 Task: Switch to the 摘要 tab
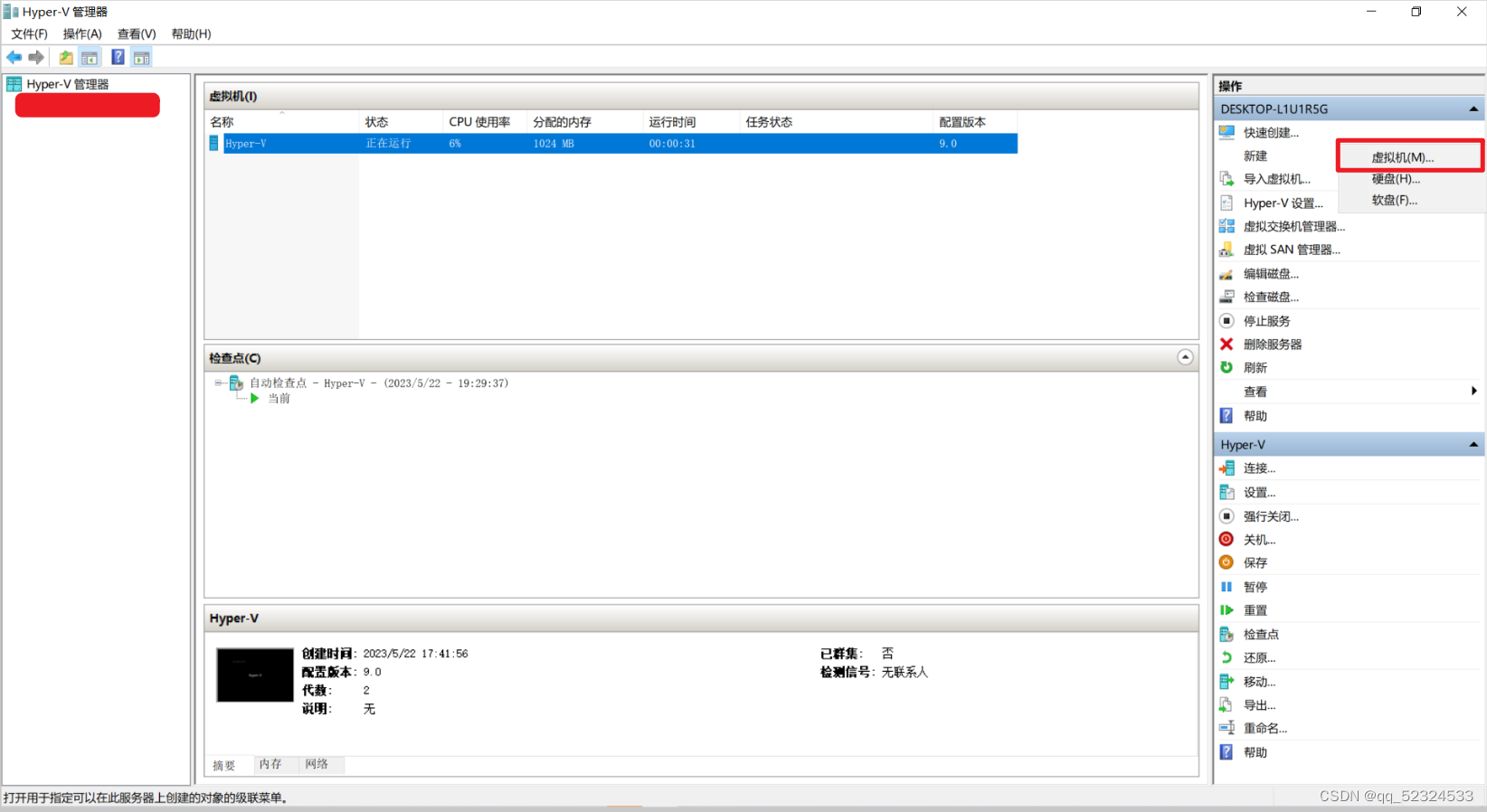(x=224, y=765)
